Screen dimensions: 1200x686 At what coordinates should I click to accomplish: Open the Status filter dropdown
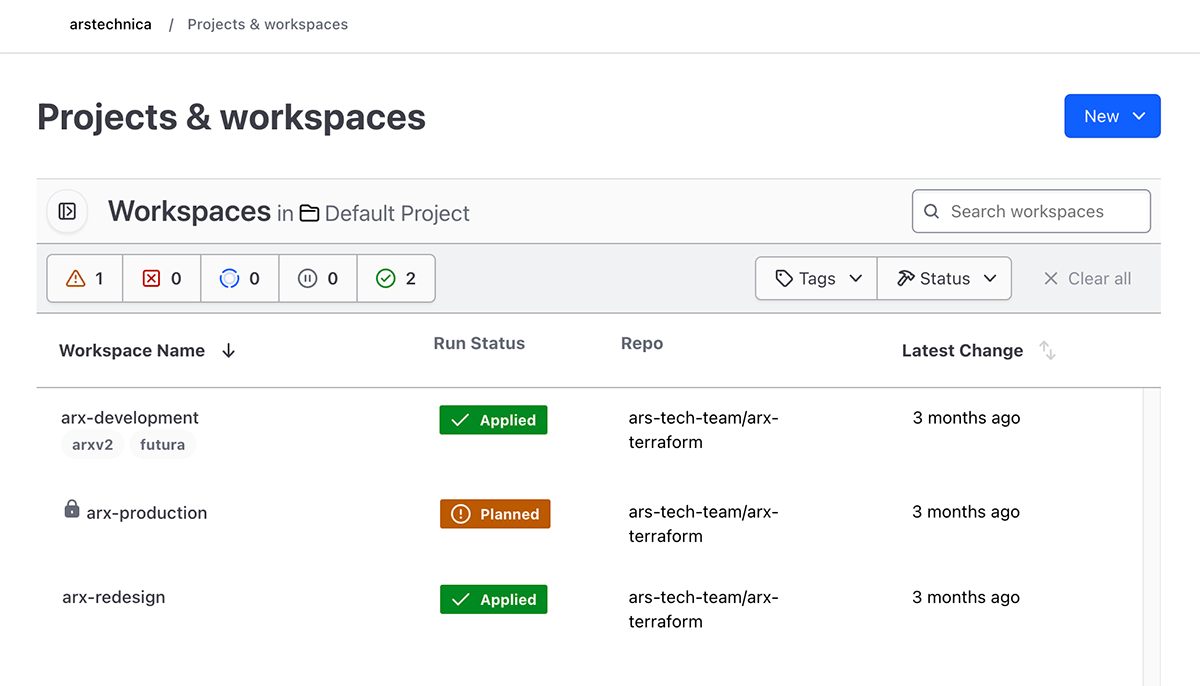944,278
